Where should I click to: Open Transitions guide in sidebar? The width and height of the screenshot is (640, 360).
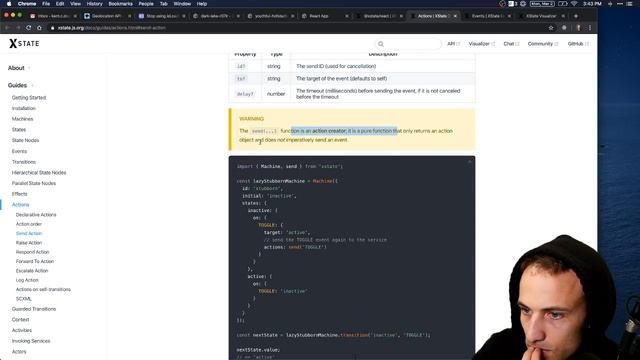[x=24, y=162]
